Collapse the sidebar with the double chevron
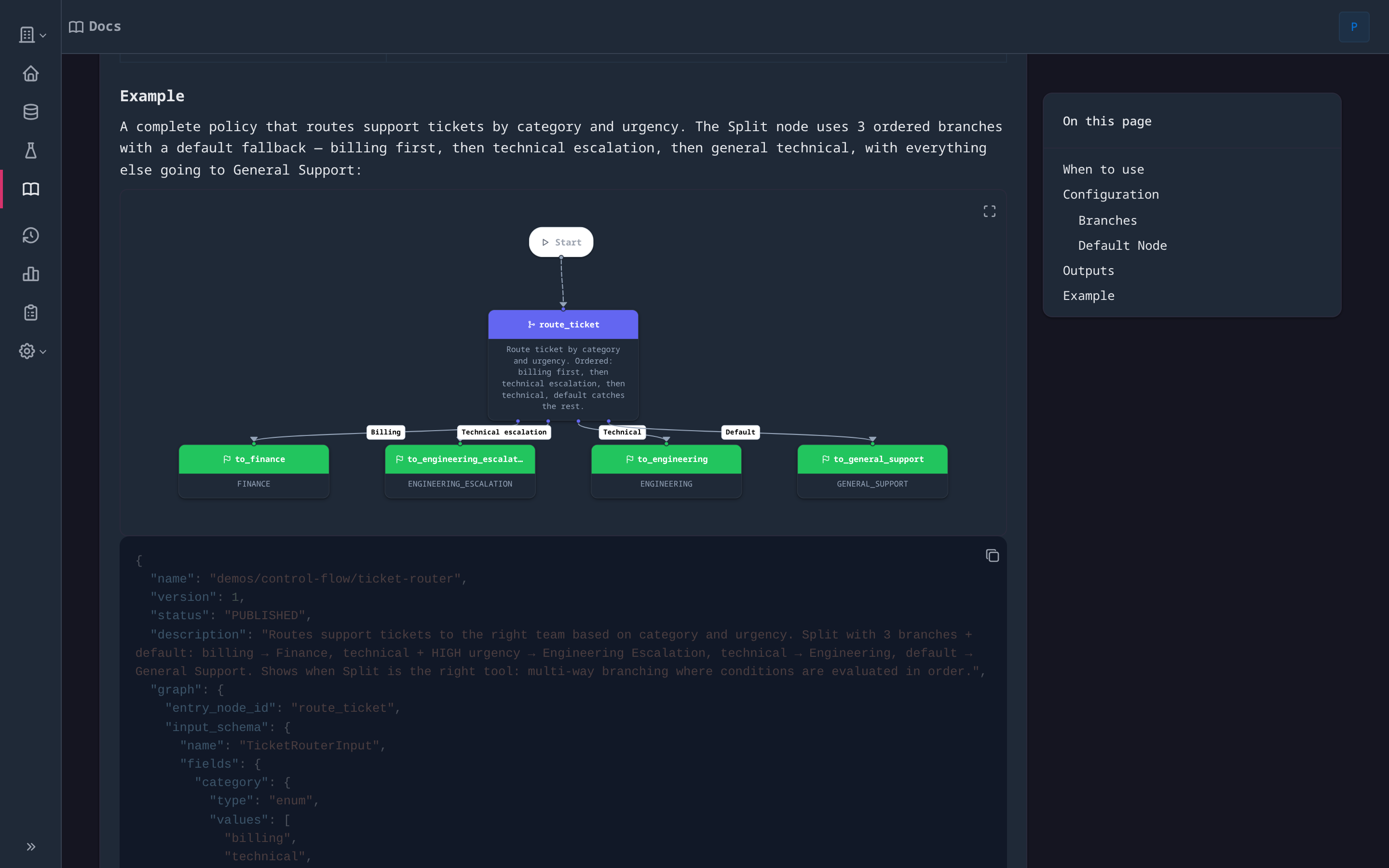This screenshot has height=868, width=1389. [x=31, y=846]
